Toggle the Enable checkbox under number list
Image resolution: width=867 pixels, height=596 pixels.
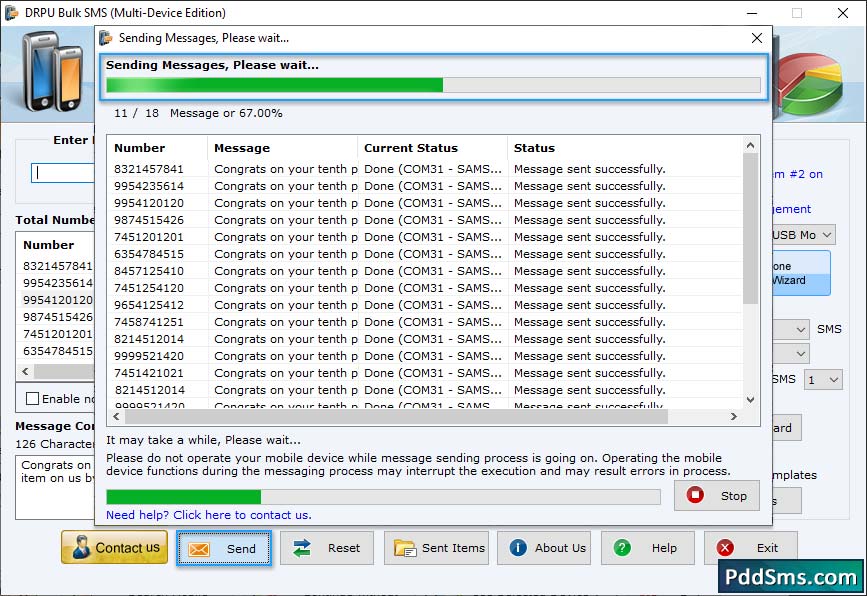pyautogui.click(x=33, y=399)
